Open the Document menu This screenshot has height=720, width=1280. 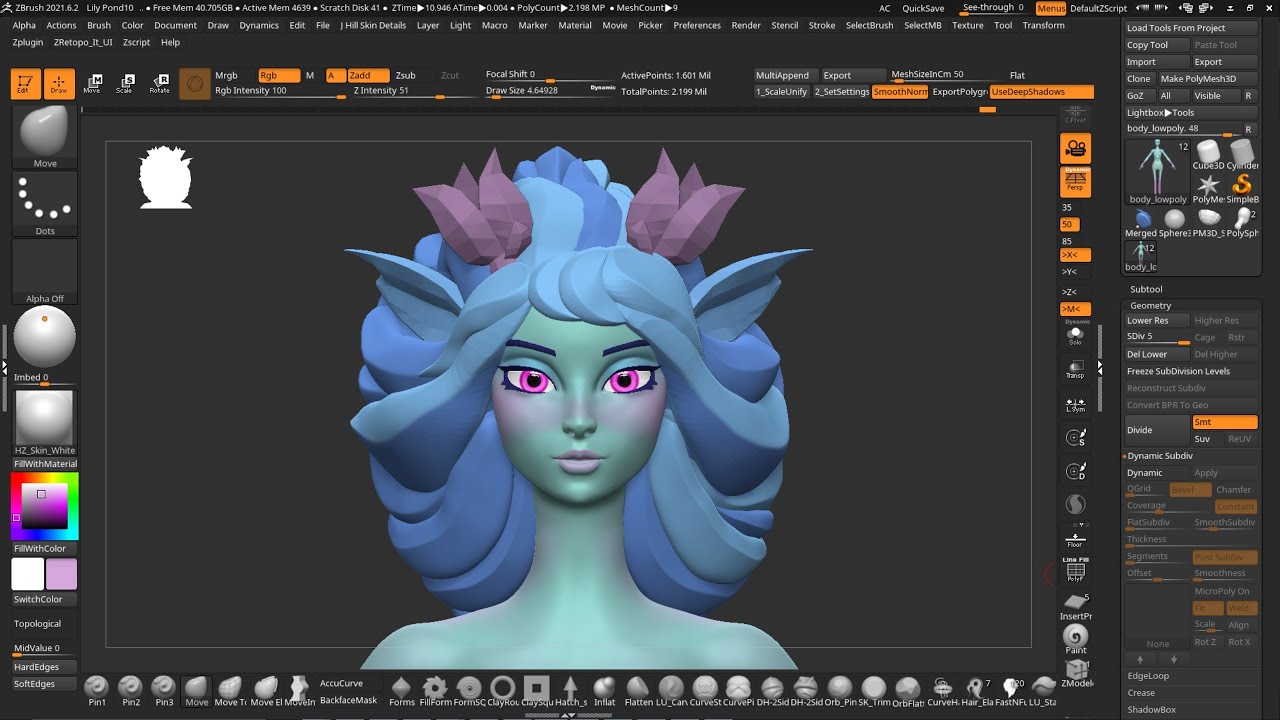click(x=175, y=25)
